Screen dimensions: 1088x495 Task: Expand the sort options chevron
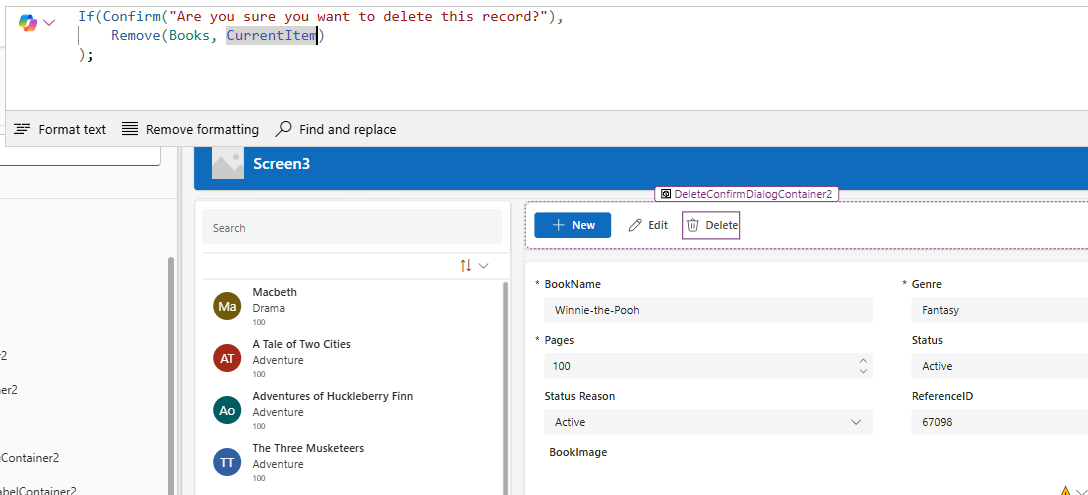coord(484,266)
